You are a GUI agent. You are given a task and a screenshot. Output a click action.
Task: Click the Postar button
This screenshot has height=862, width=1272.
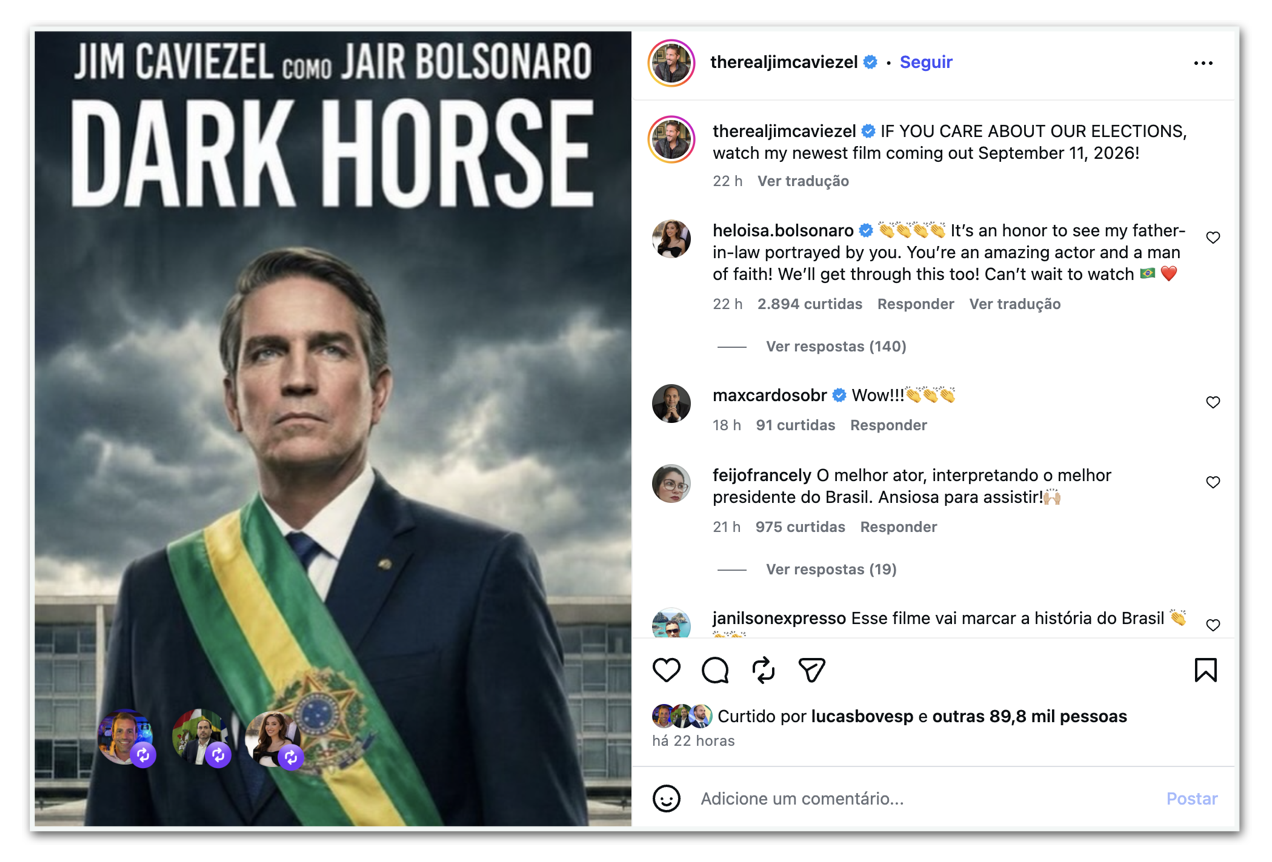pyautogui.click(x=1192, y=798)
